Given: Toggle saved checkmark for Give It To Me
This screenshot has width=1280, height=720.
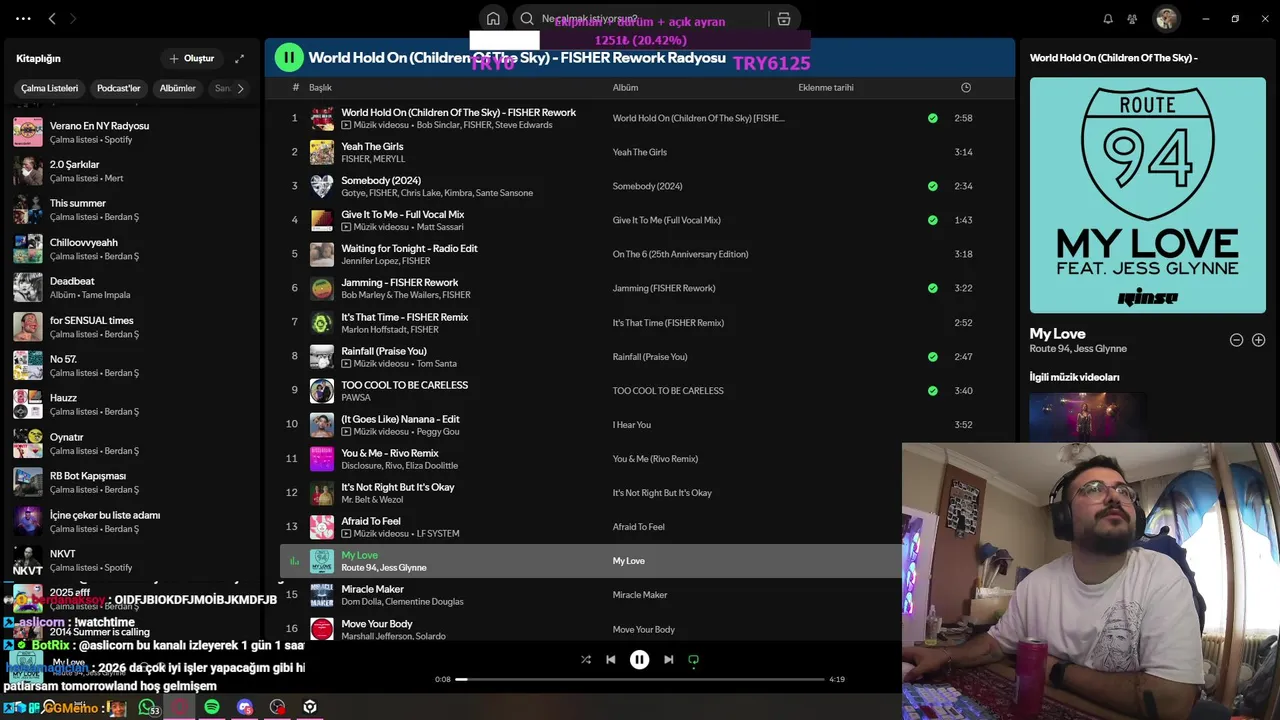Looking at the screenshot, I should 932,220.
